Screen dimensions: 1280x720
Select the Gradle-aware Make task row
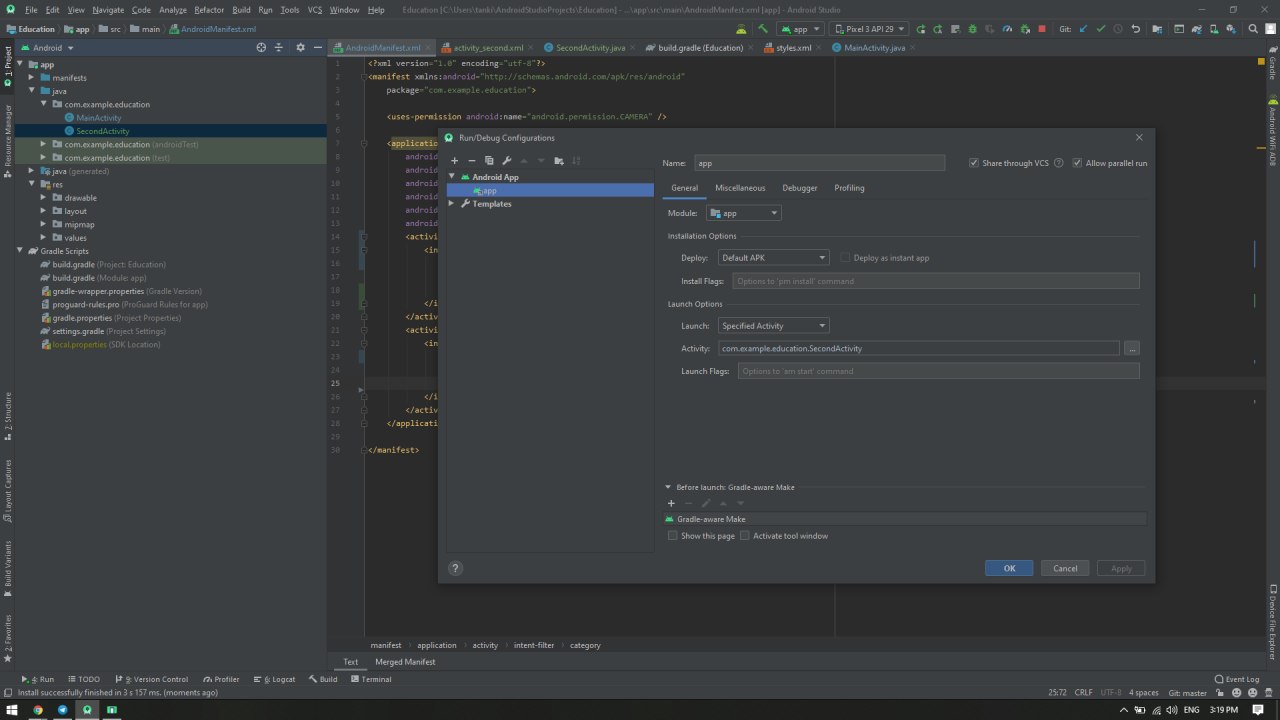pyautogui.click(x=905, y=519)
